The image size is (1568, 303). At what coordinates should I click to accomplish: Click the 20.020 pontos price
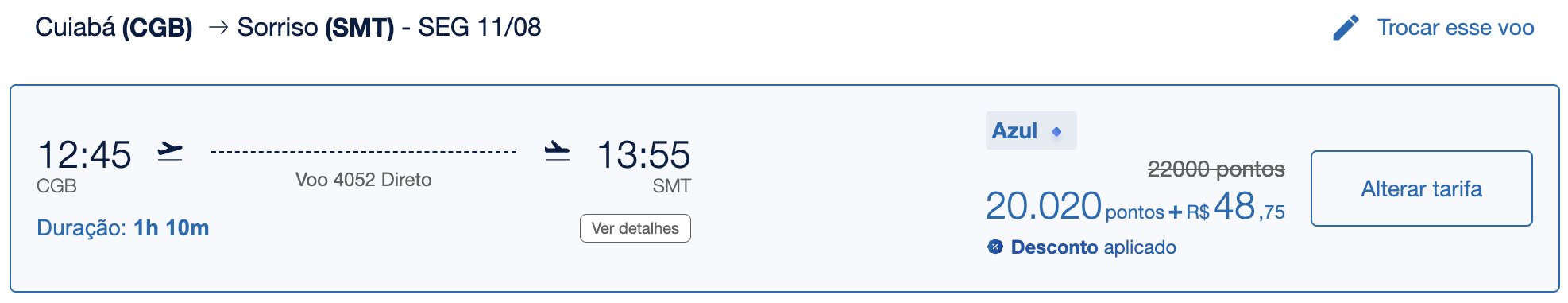pyautogui.click(x=1075, y=207)
